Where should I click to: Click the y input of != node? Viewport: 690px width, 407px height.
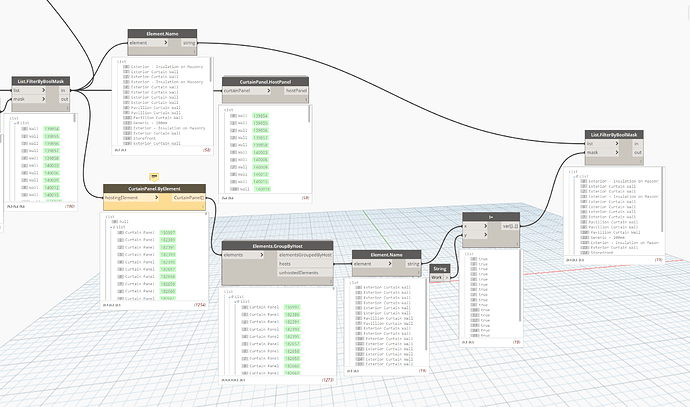(x=475, y=235)
